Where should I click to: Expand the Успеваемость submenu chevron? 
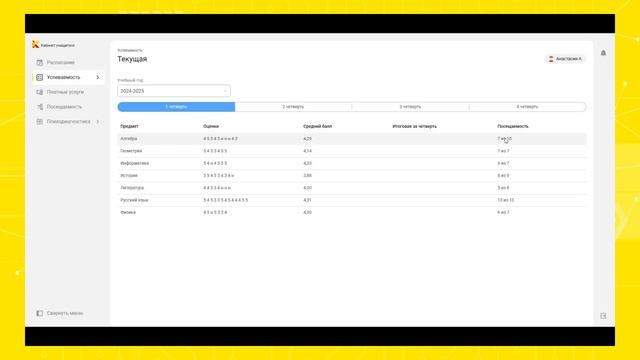tap(98, 77)
